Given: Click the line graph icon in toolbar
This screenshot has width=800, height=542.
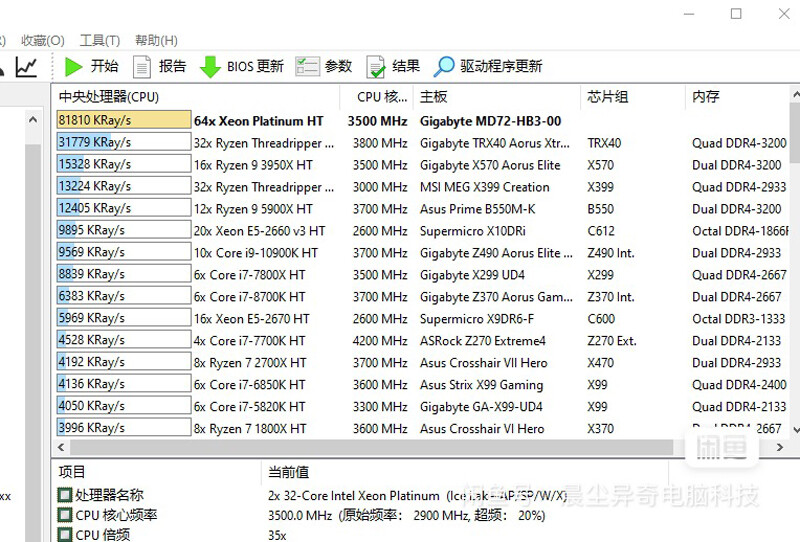Looking at the screenshot, I should click(x=27, y=67).
